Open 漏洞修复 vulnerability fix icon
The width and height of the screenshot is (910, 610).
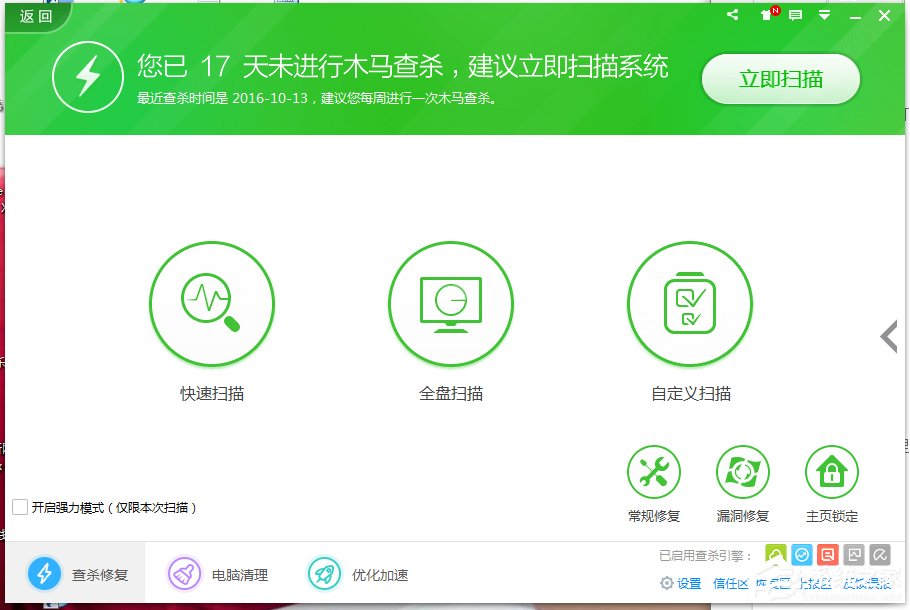click(x=743, y=469)
